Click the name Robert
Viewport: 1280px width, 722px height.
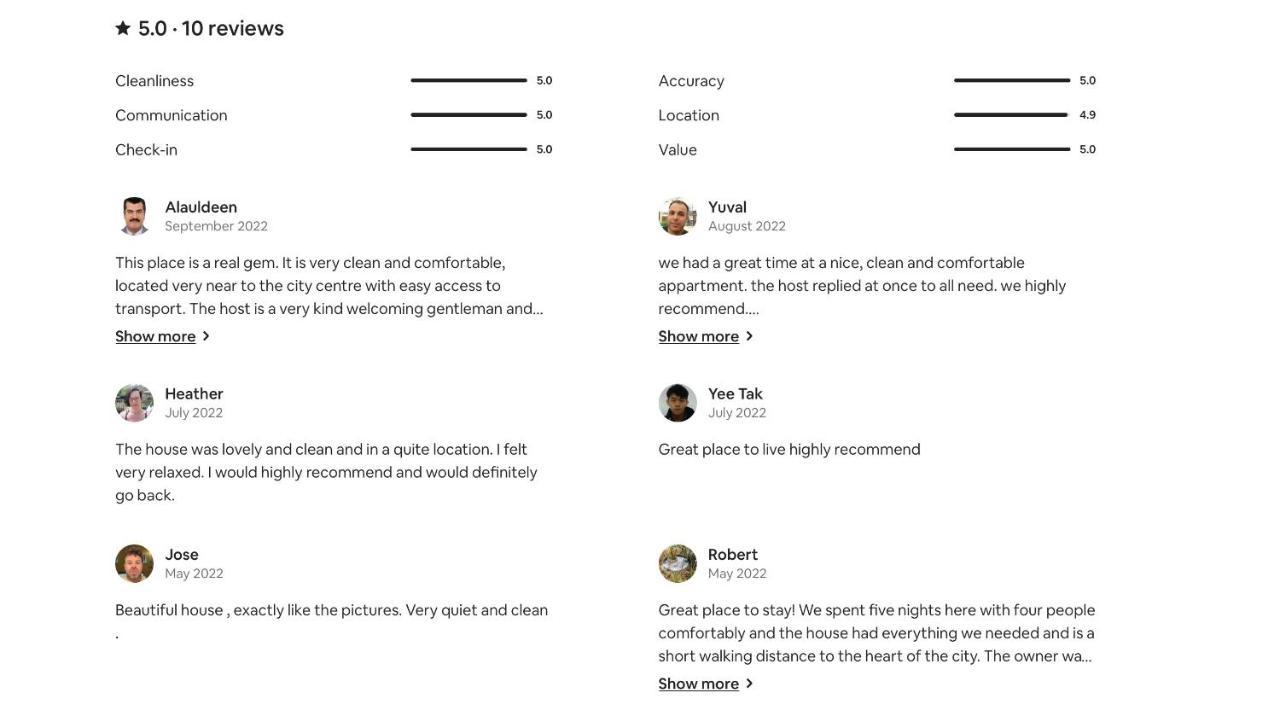point(733,555)
